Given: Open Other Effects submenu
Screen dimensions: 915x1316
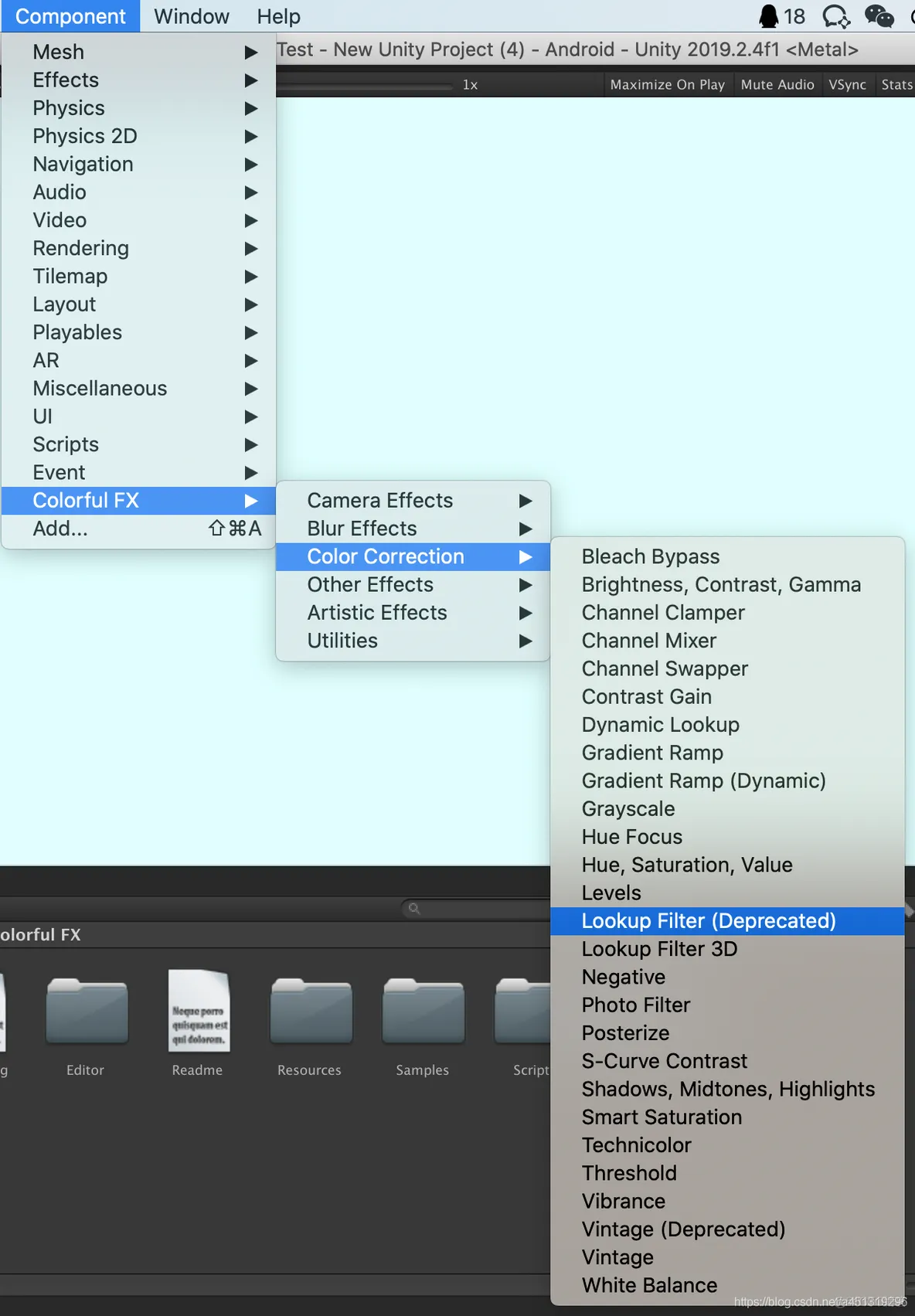Looking at the screenshot, I should tap(413, 584).
